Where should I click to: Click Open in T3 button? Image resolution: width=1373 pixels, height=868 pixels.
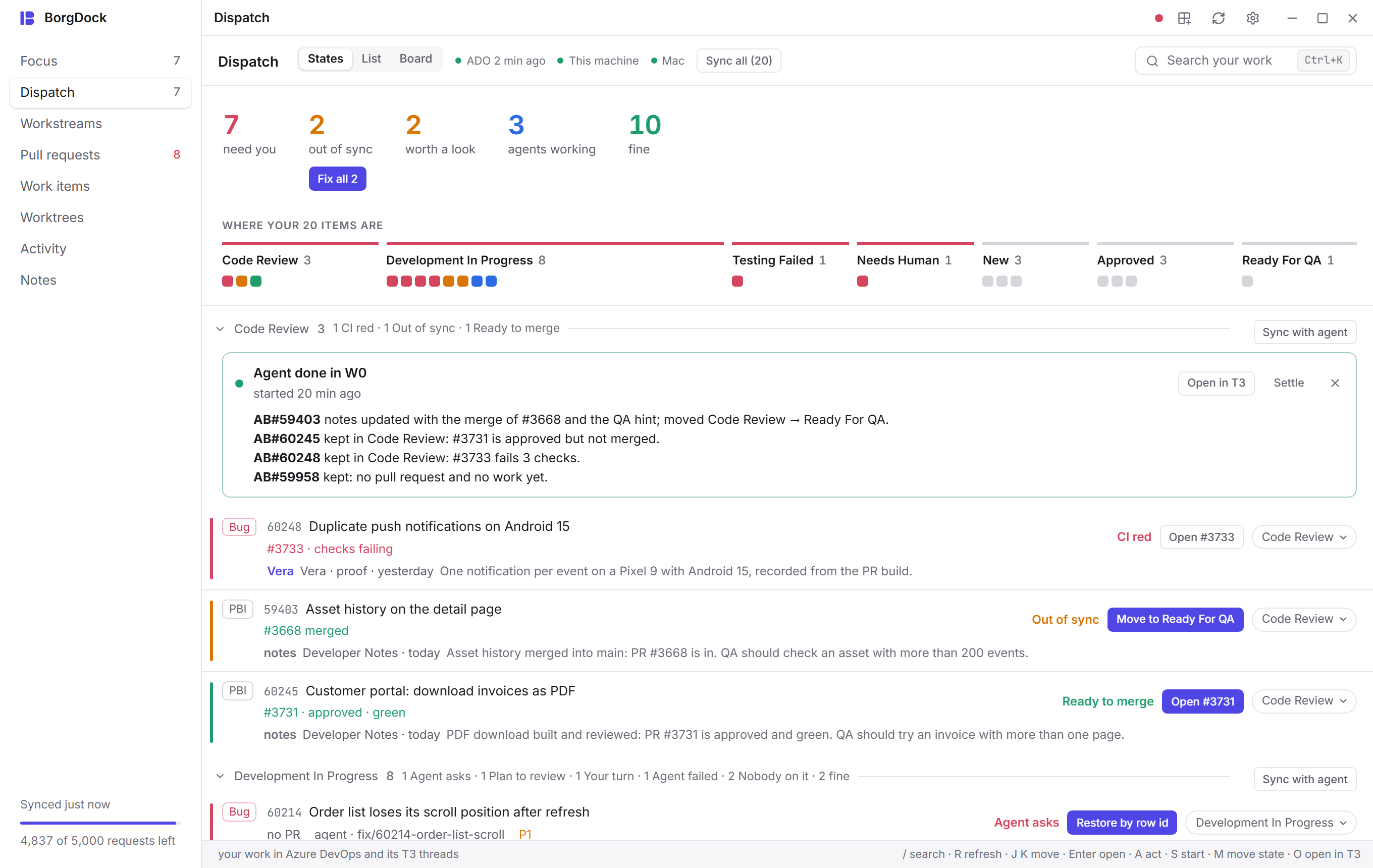coord(1216,383)
